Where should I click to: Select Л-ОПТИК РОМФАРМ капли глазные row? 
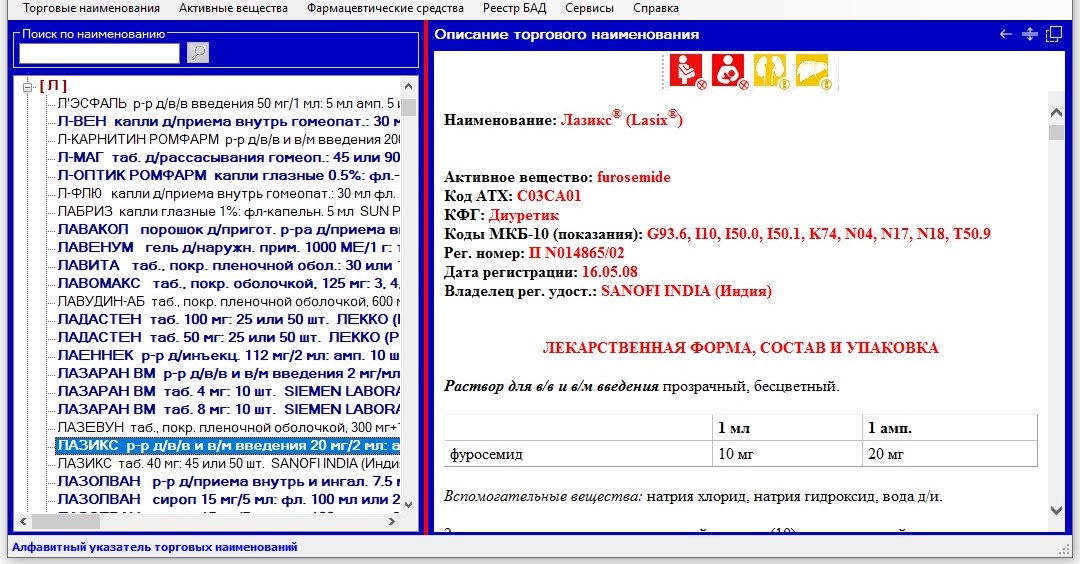[x=228, y=175]
